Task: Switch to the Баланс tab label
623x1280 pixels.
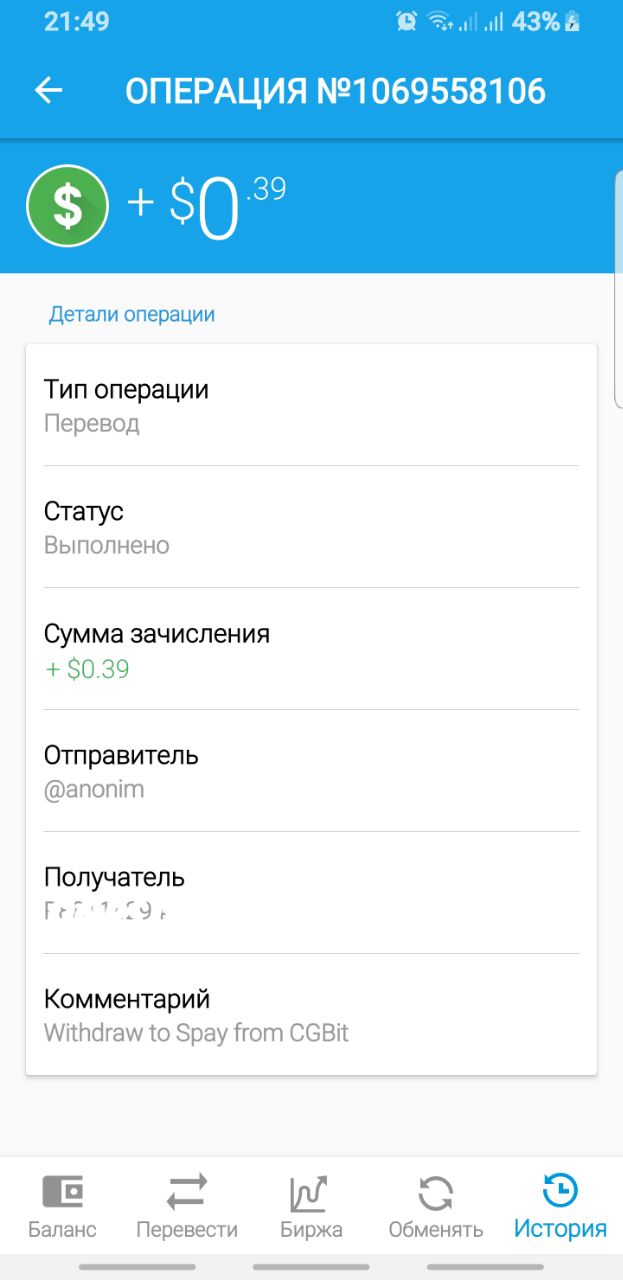Action: (62, 1229)
